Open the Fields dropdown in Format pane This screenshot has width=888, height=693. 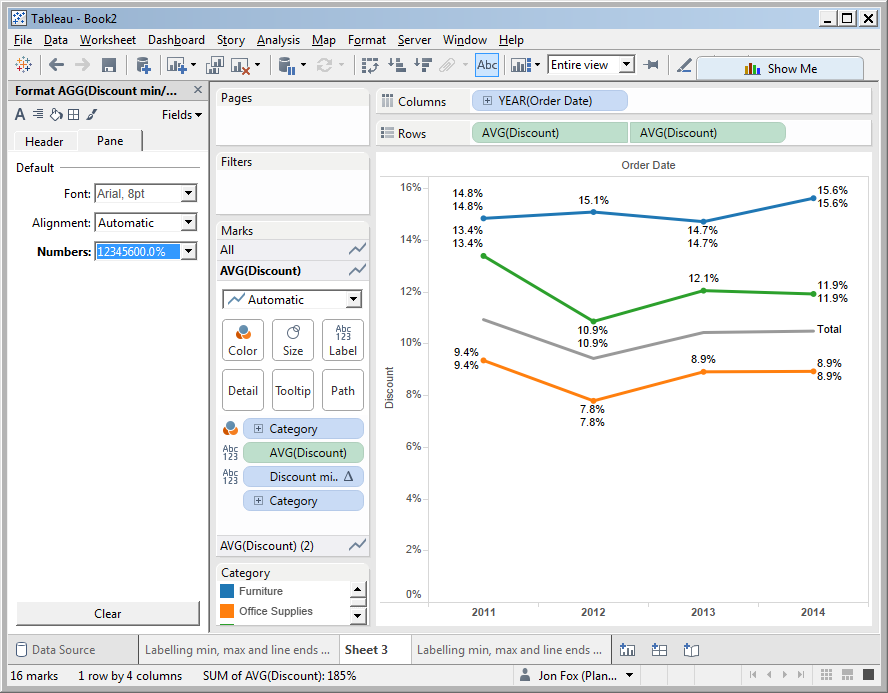pos(180,114)
